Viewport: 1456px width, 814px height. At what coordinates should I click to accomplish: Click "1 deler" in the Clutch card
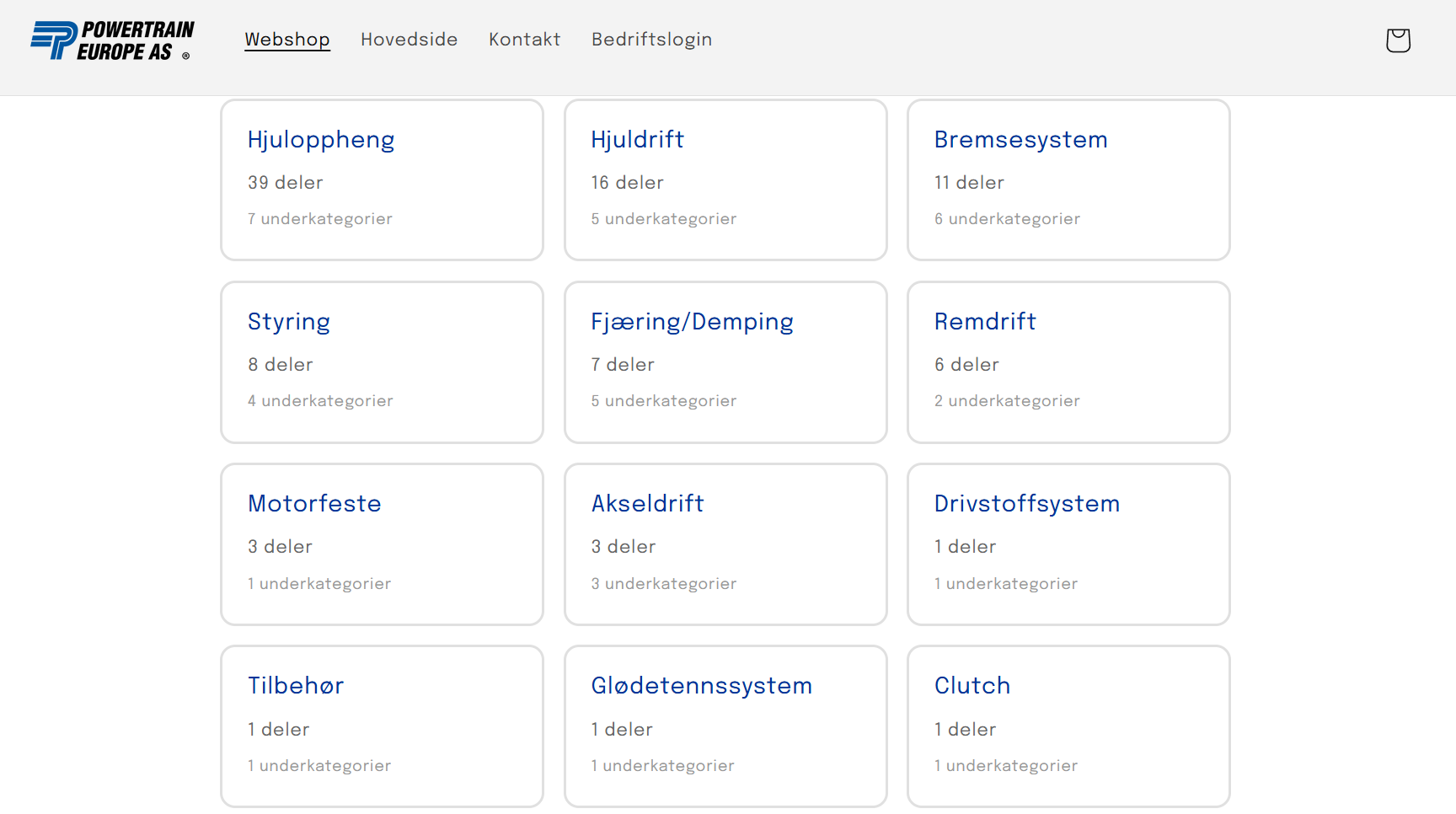(x=966, y=730)
